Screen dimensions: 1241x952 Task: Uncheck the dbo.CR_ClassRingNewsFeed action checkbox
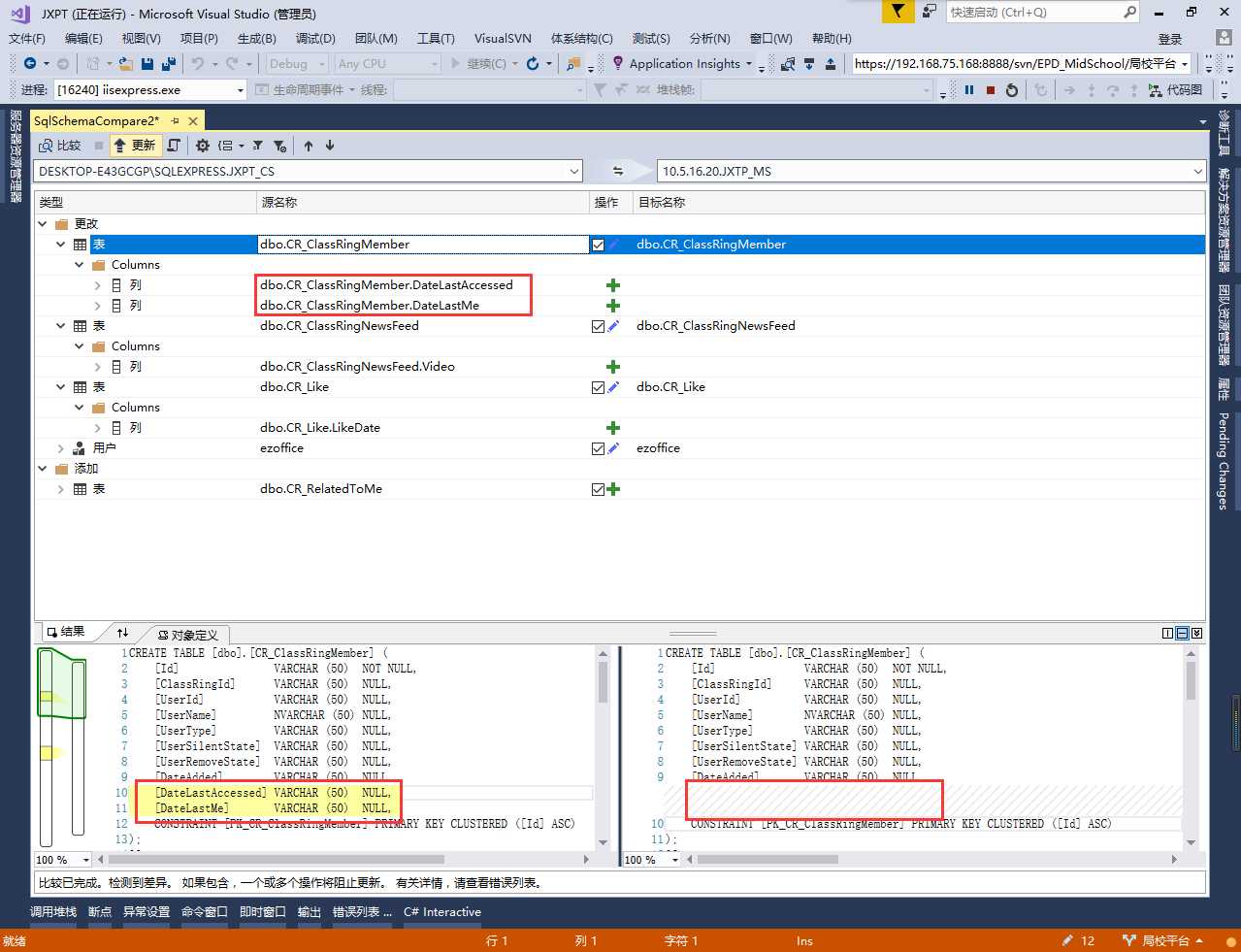coord(598,326)
